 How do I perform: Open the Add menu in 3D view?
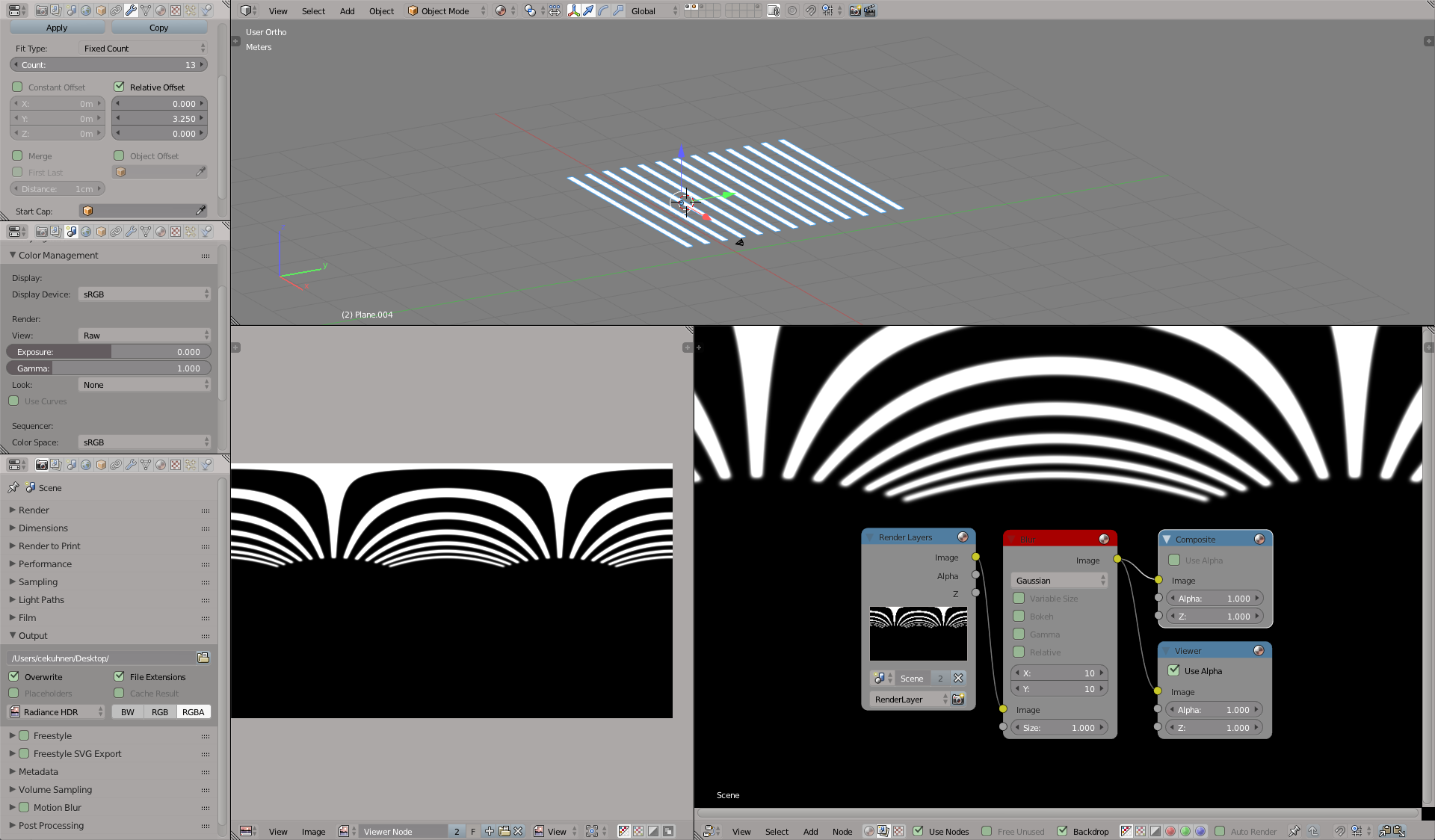pos(347,10)
